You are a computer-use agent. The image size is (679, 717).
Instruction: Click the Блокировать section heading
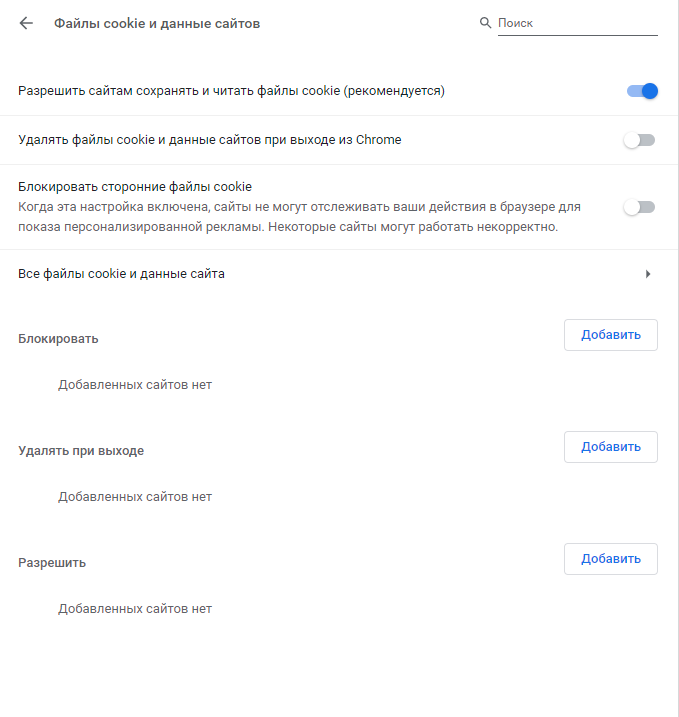click(x=58, y=339)
